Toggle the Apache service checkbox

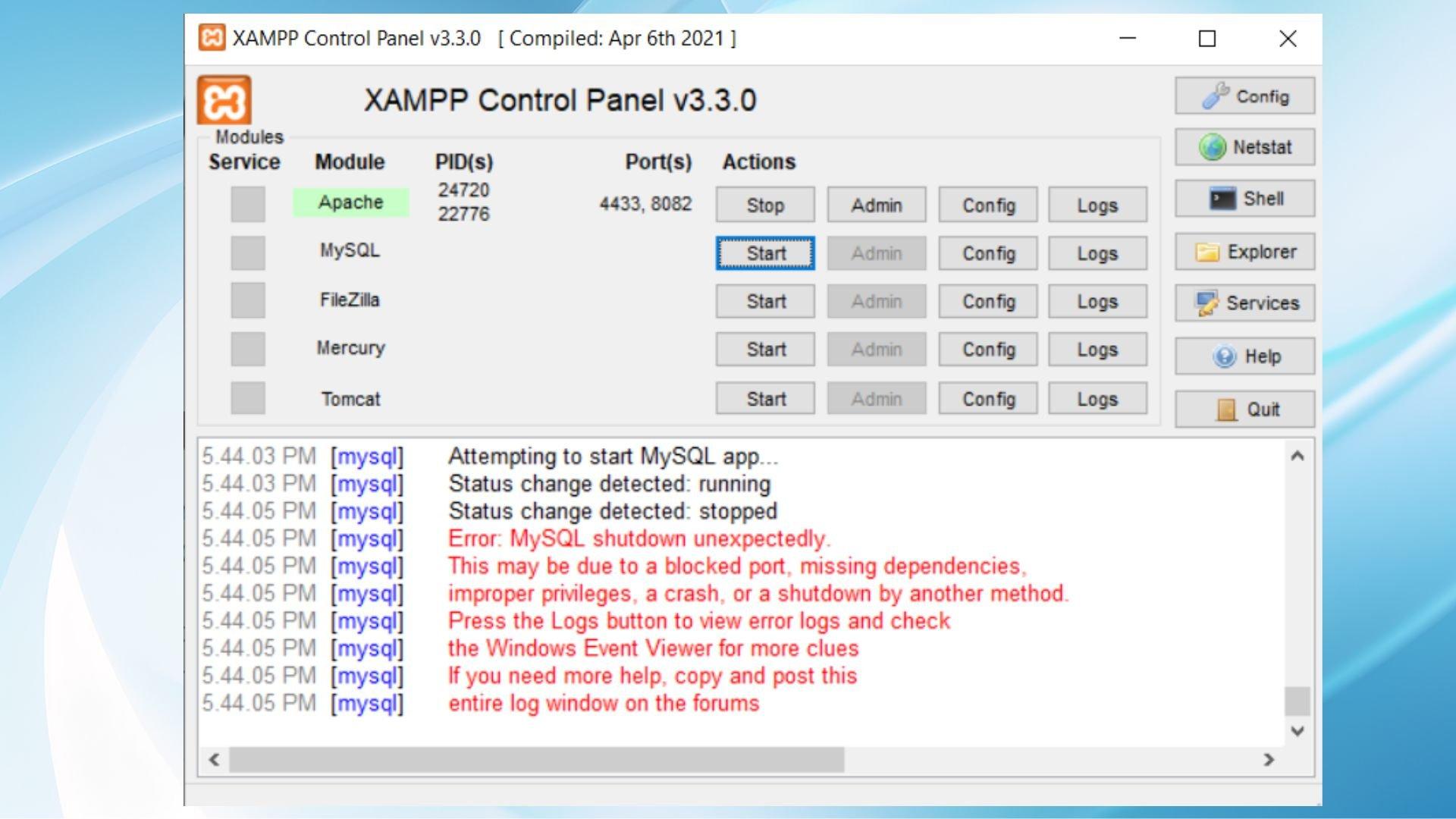click(x=248, y=204)
